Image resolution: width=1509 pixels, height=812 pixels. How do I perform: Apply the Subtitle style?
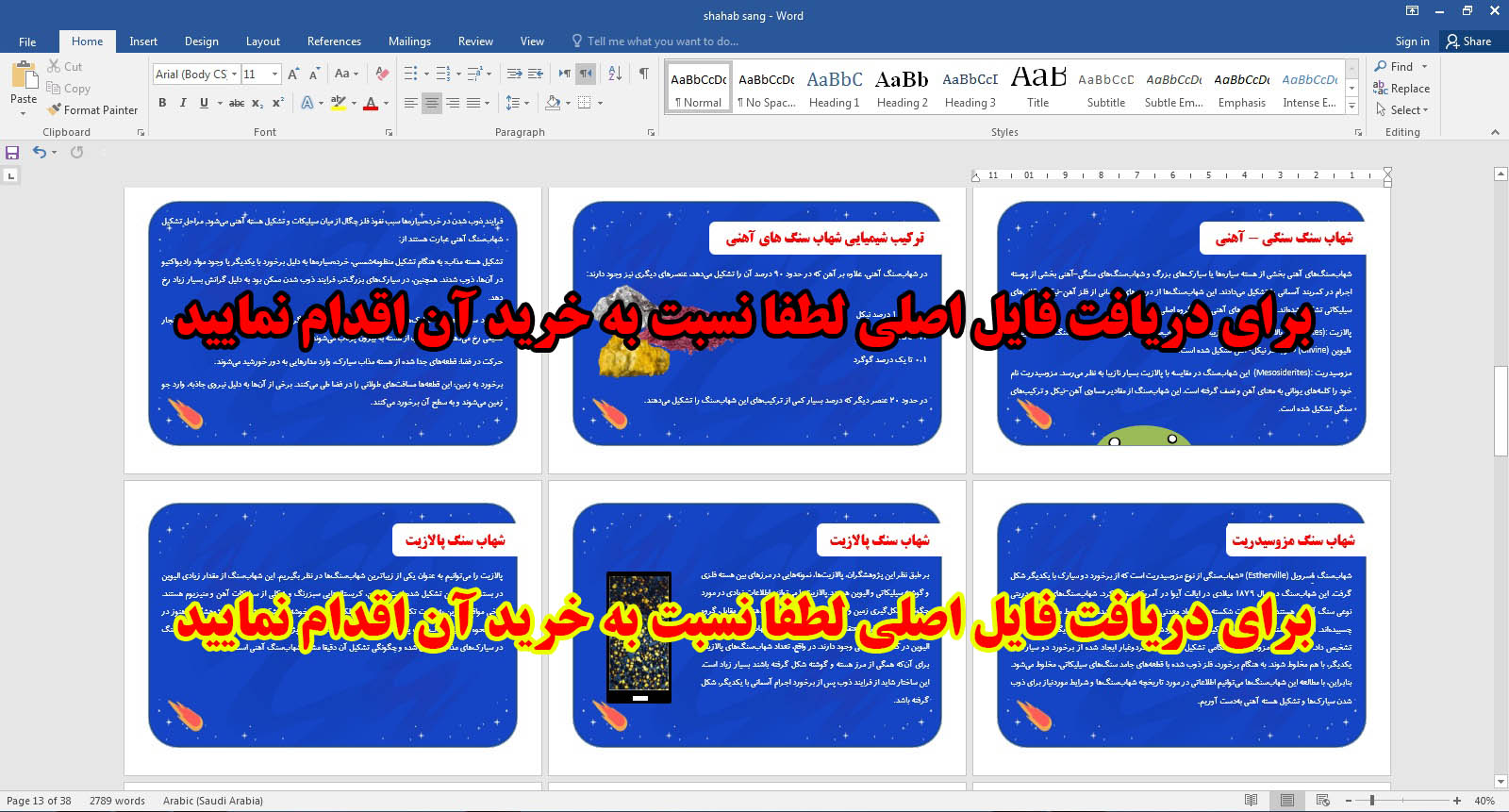point(1105,88)
